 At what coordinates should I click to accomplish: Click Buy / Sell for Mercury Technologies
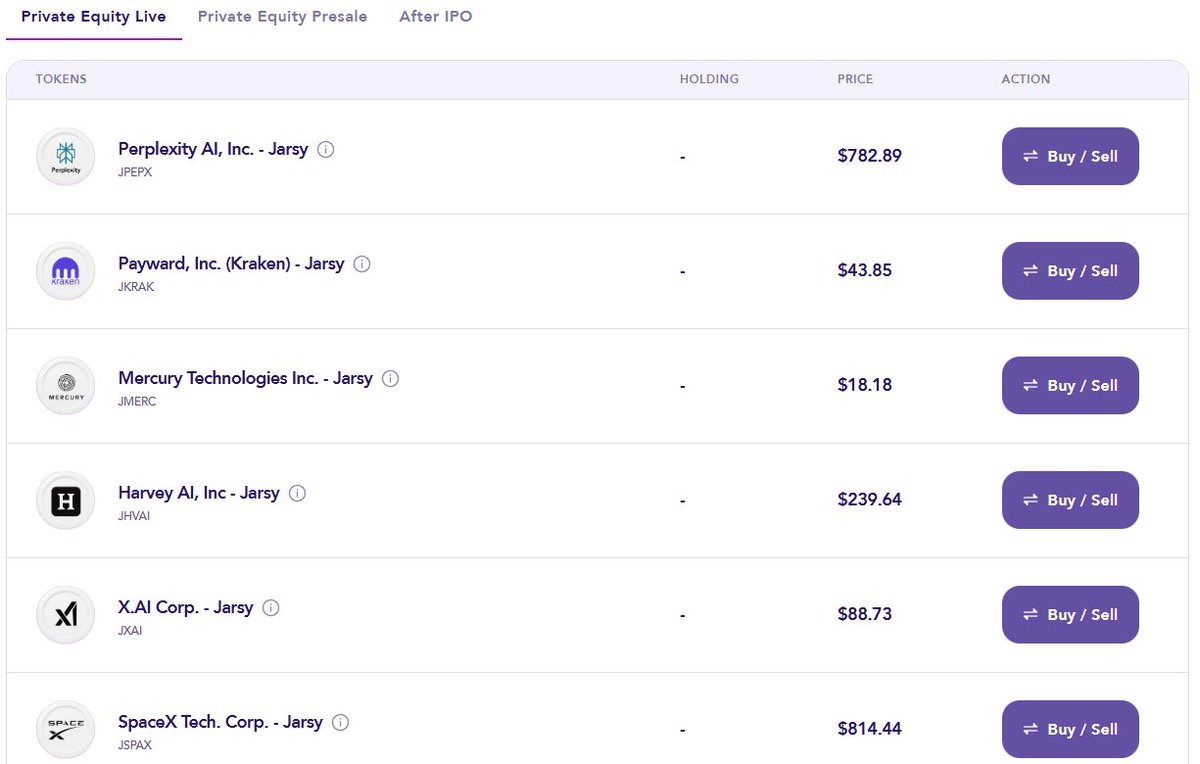(x=1070, y=385)
